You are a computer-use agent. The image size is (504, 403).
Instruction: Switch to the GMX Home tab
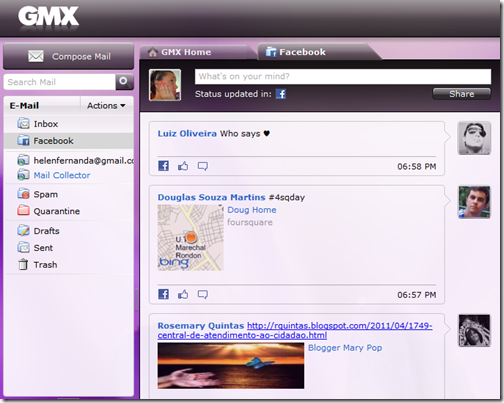pyautogui.click(x=197, y=52)
